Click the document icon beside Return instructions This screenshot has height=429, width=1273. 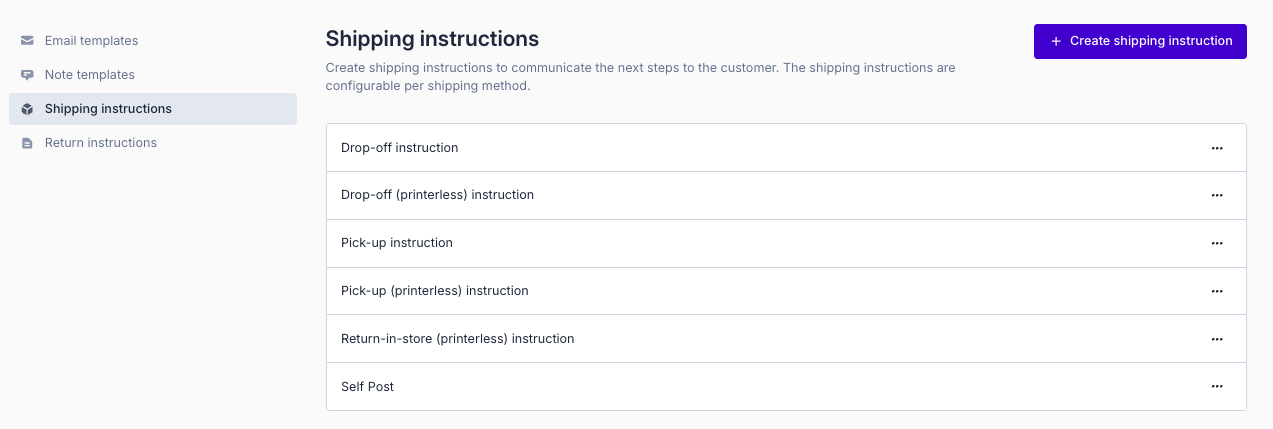(27, 143)
